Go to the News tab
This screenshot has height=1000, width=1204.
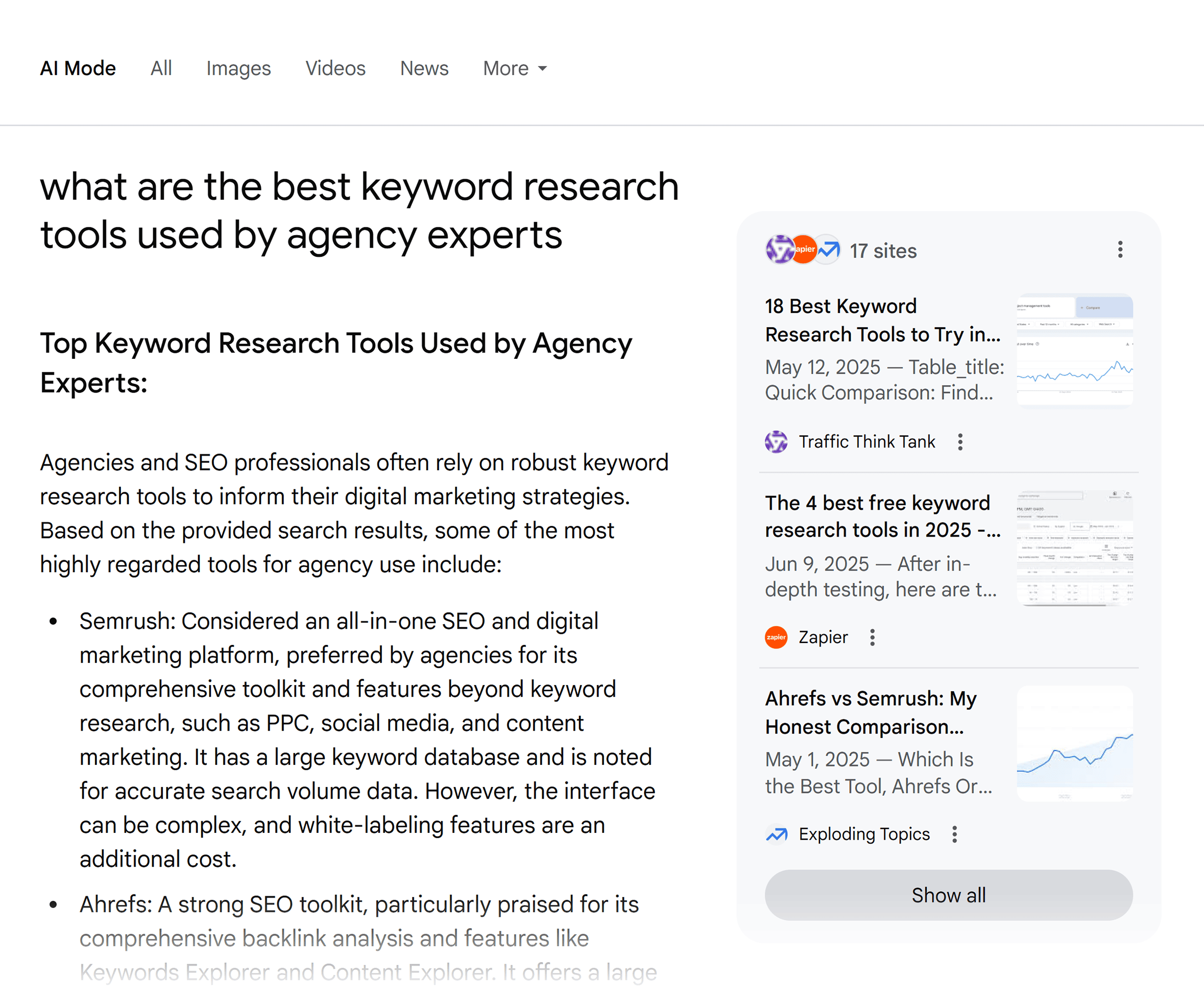pyautogui.click(x=424, y=68)
